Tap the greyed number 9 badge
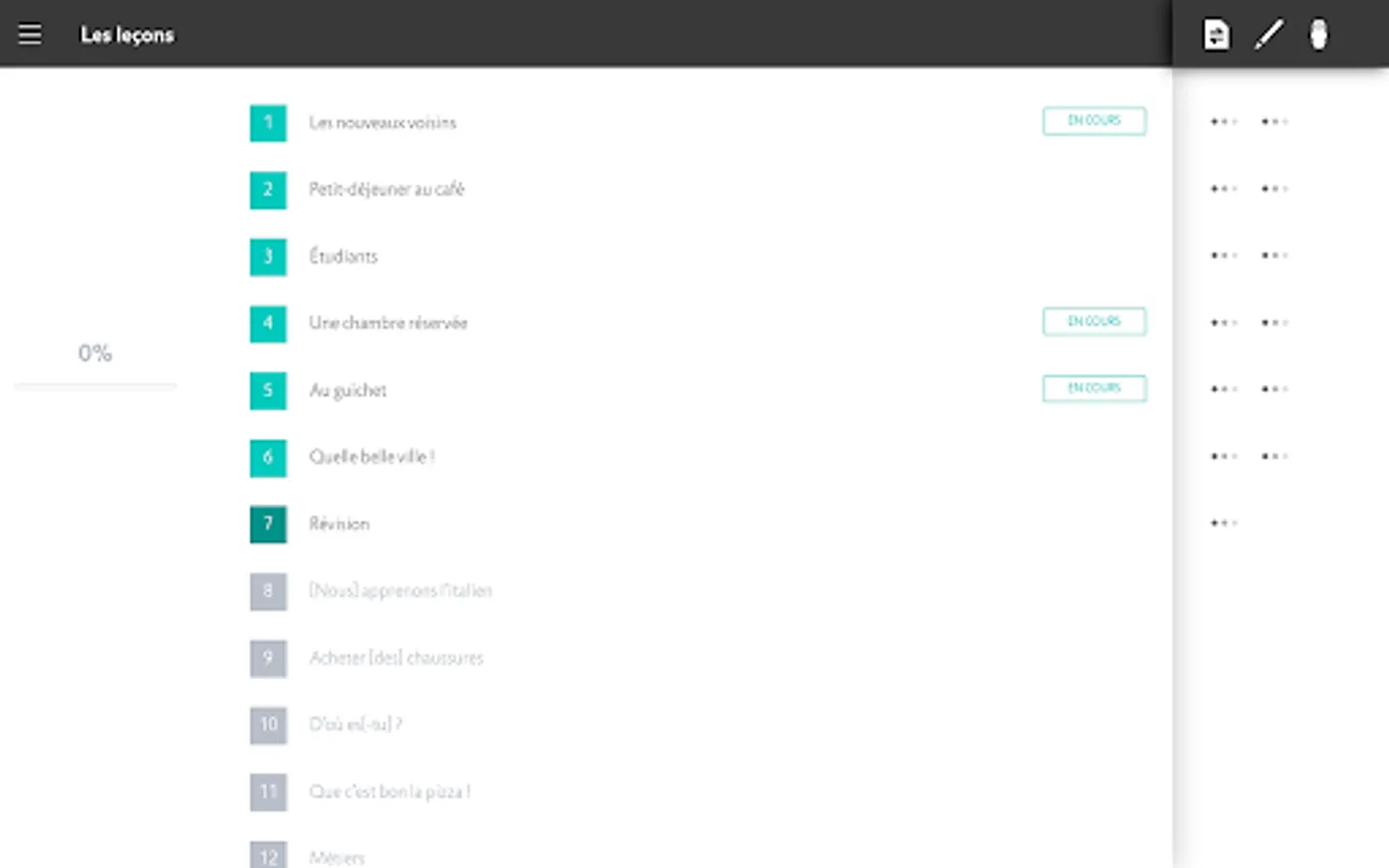 point(268,658)
